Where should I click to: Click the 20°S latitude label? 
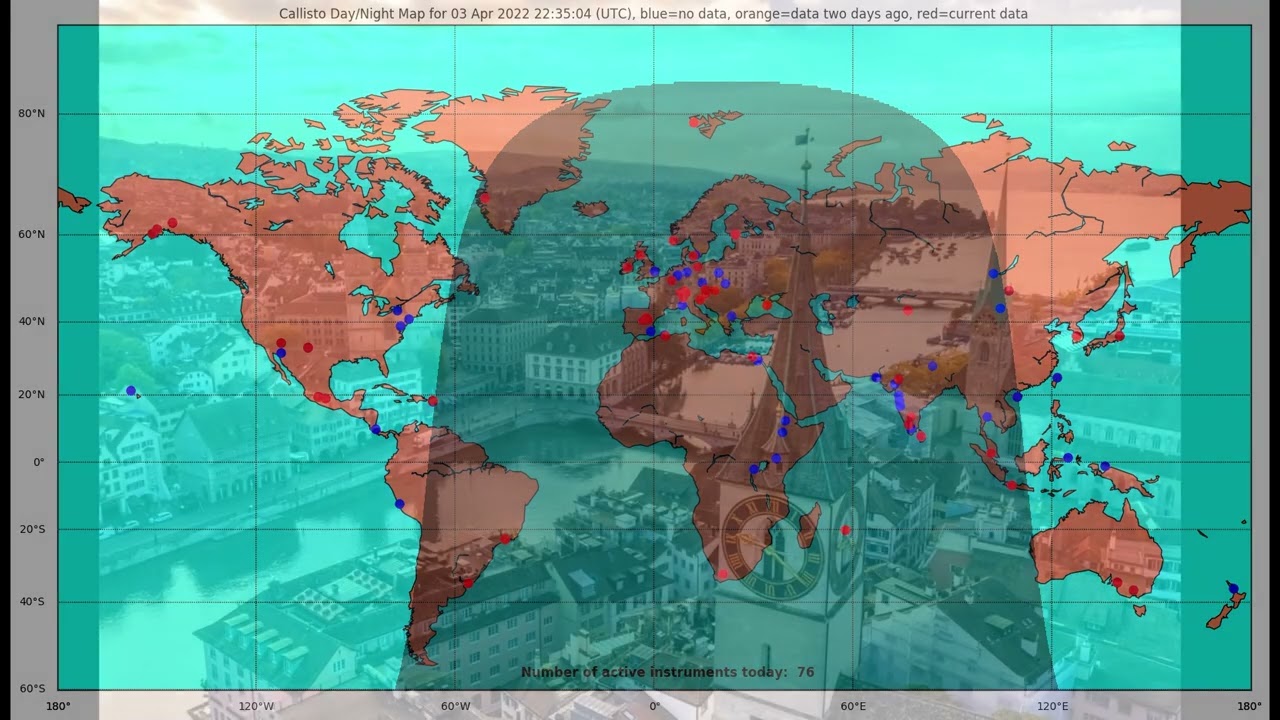[x=31, y=529]
